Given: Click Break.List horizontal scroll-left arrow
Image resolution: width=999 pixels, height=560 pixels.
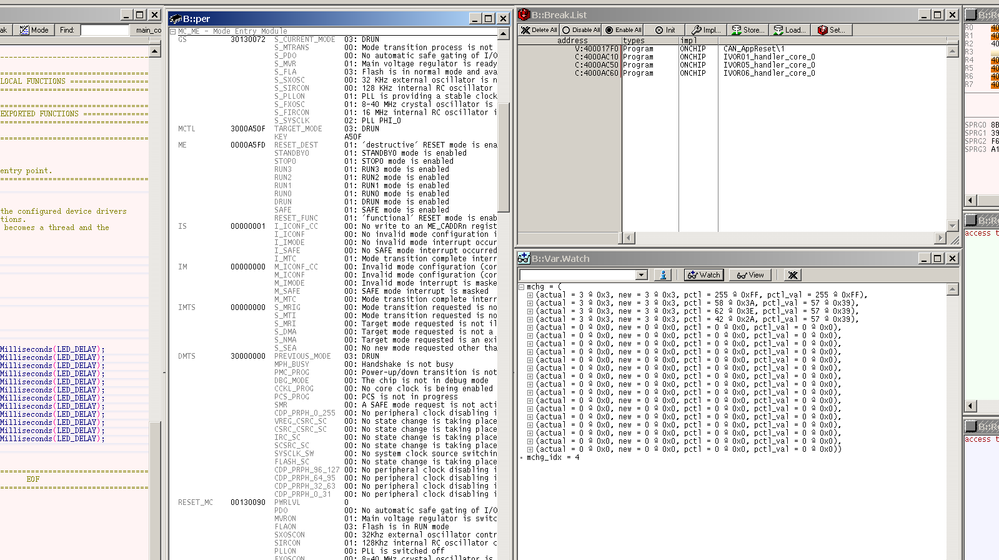Looking at the screenshot, I should [628, 238].
